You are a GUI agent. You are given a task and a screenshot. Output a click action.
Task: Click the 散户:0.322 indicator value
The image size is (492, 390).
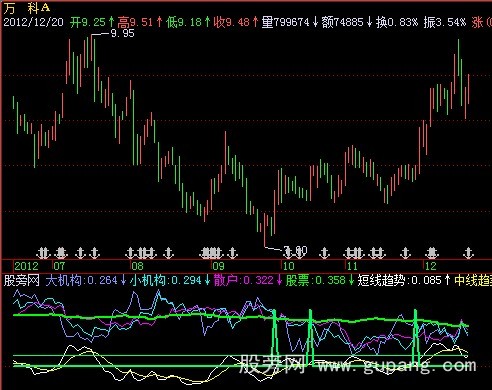click(x=248, y=280)
